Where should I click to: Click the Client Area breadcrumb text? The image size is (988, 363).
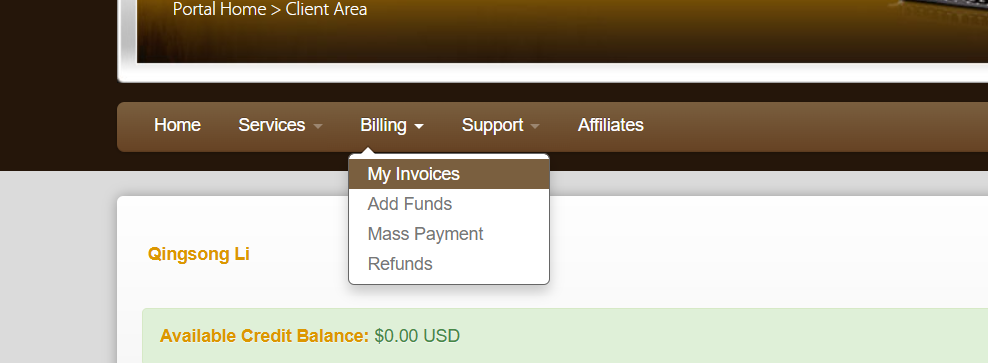[326, 9]
